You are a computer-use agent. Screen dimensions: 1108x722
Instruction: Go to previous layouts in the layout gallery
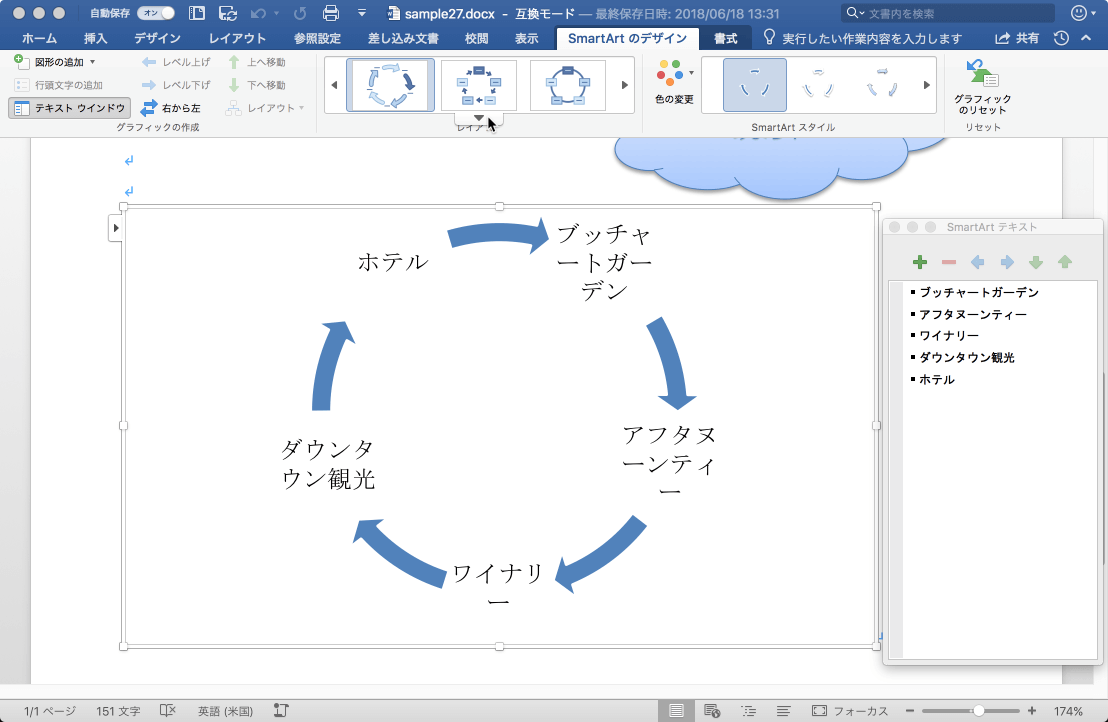pyautogui.click(x=334, y=85)
